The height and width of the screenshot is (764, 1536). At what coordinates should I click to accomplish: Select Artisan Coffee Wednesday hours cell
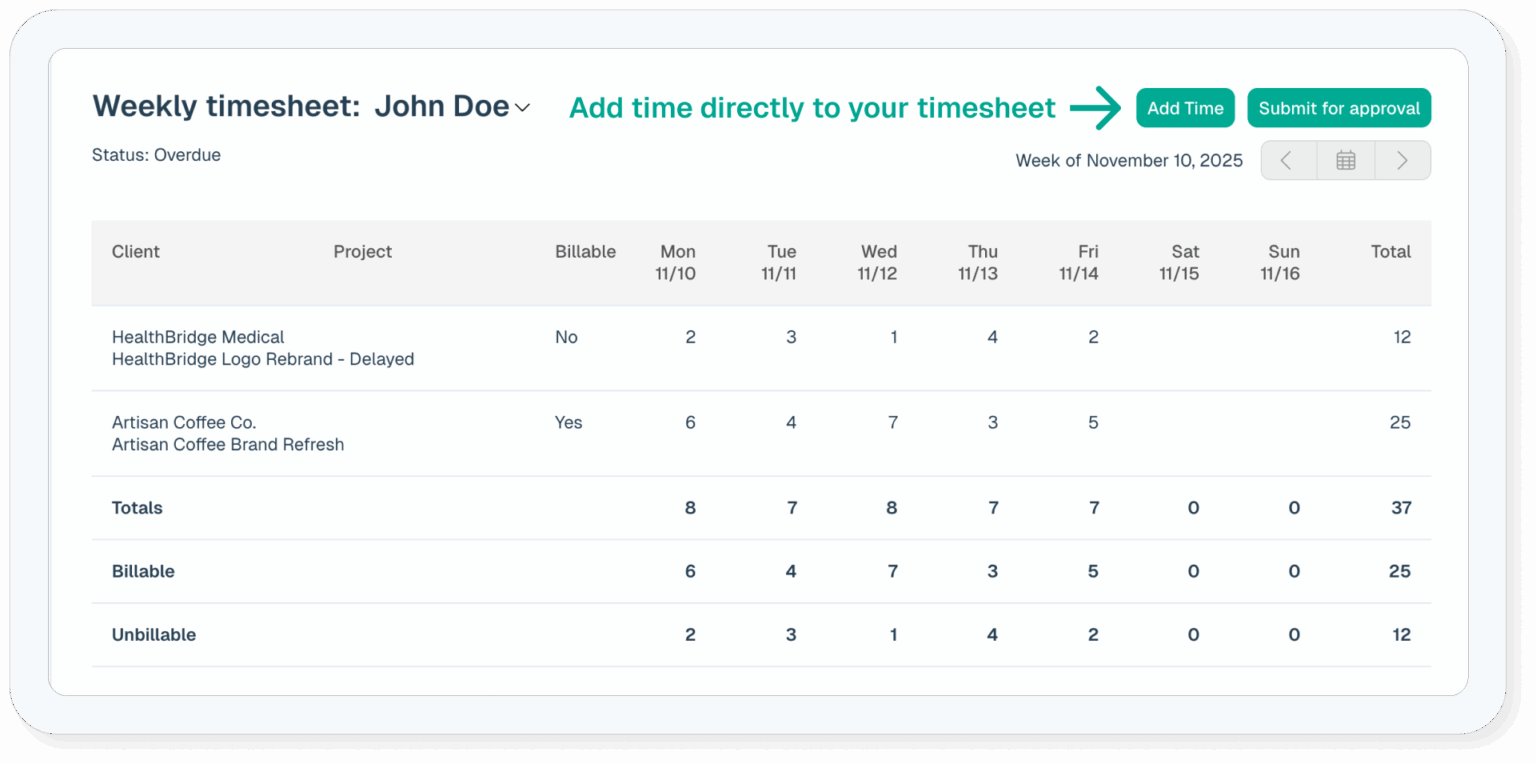coord(892,423)
